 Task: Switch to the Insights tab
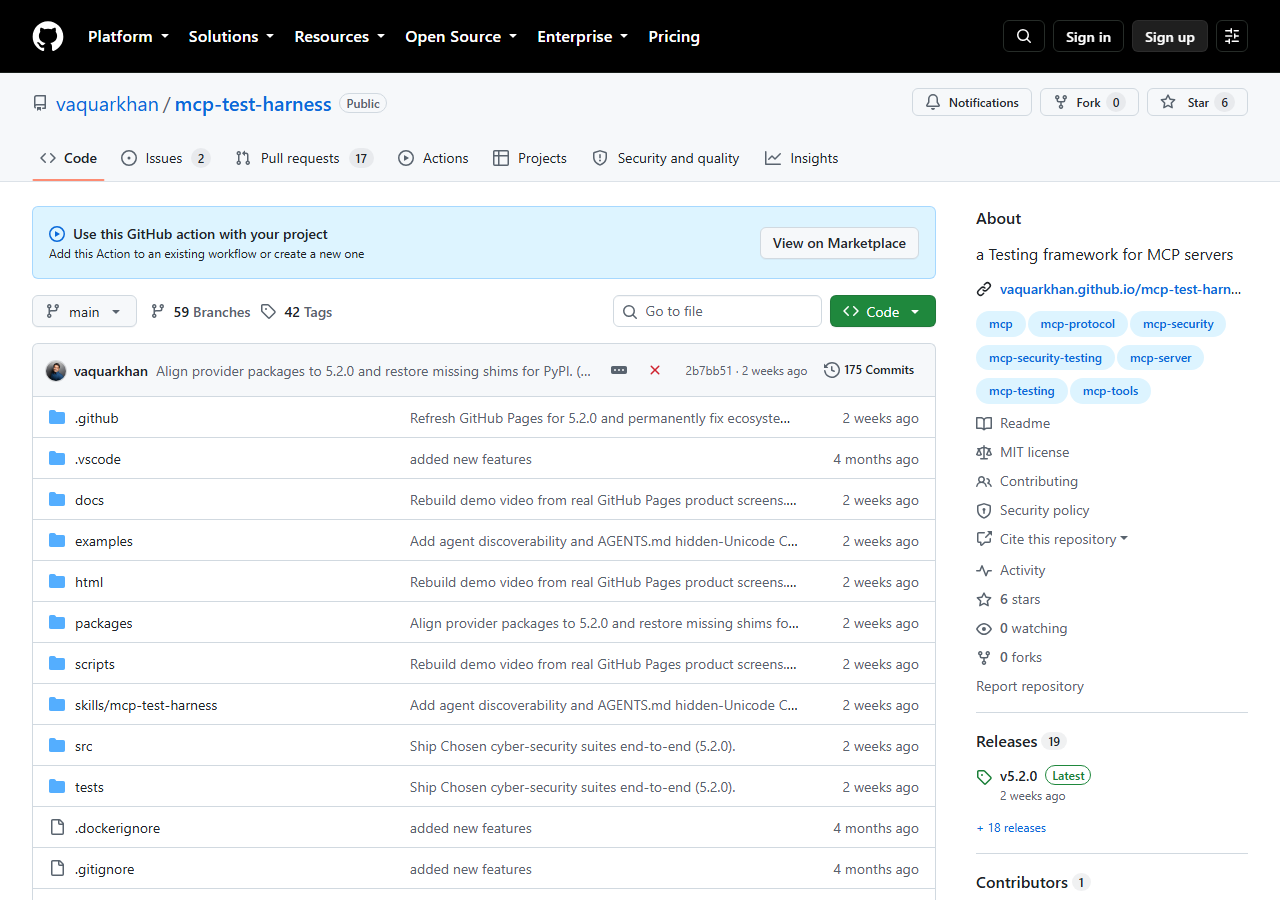coord(802,158)
